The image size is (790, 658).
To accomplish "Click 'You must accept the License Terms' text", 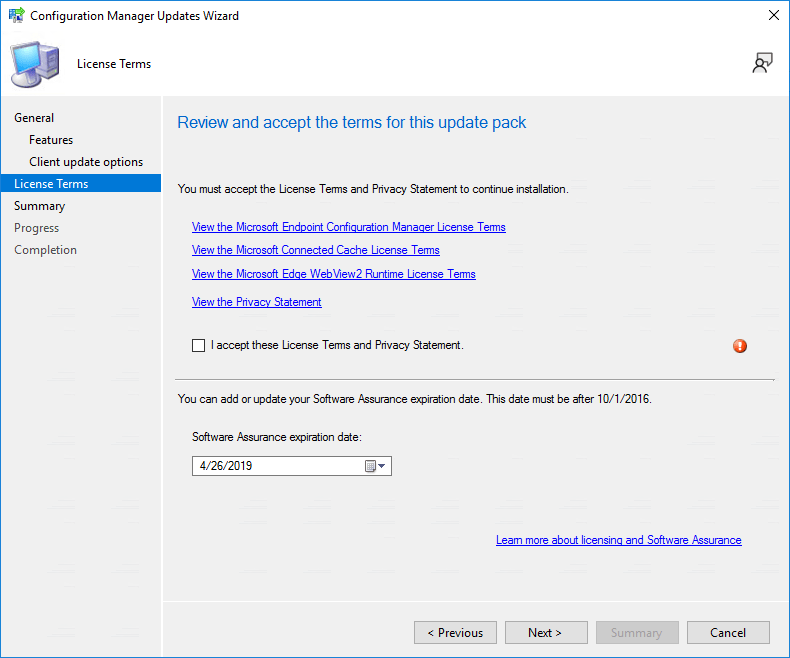I will 373,189.
